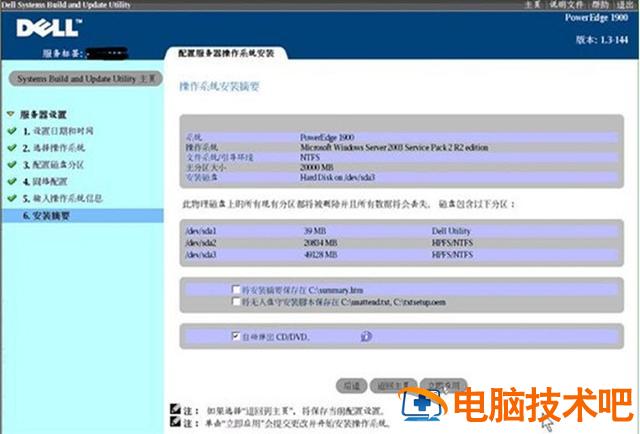Click the 20834 MB partition size value

click(x=320, y=243)
